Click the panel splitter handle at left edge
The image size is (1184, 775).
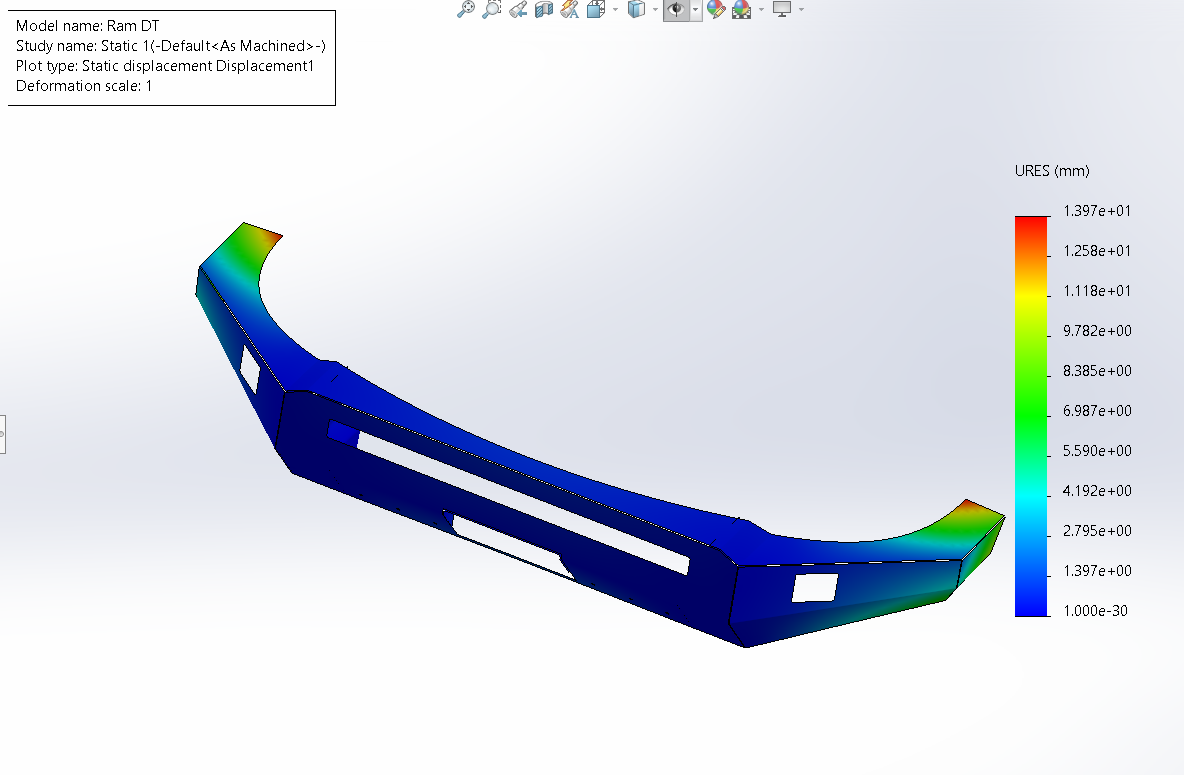tap(2, 434)
